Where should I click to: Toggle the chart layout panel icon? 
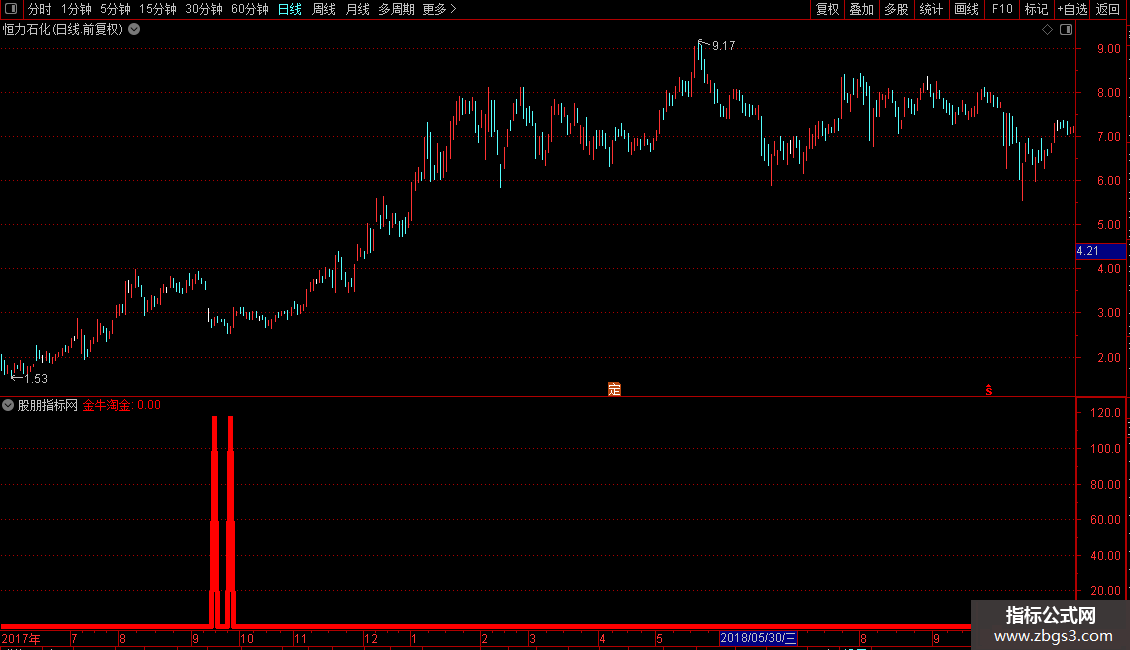pos(1066,30)
